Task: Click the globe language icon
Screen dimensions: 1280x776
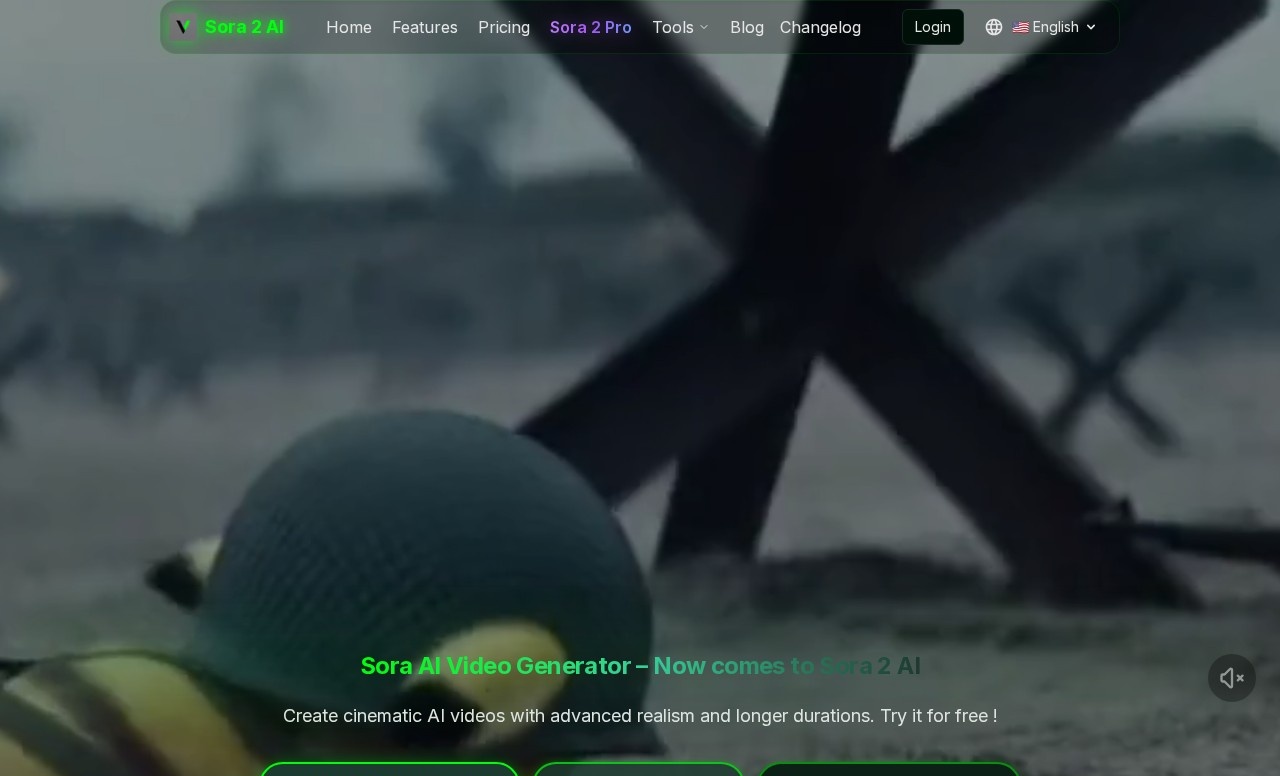Action: (994, 27)
